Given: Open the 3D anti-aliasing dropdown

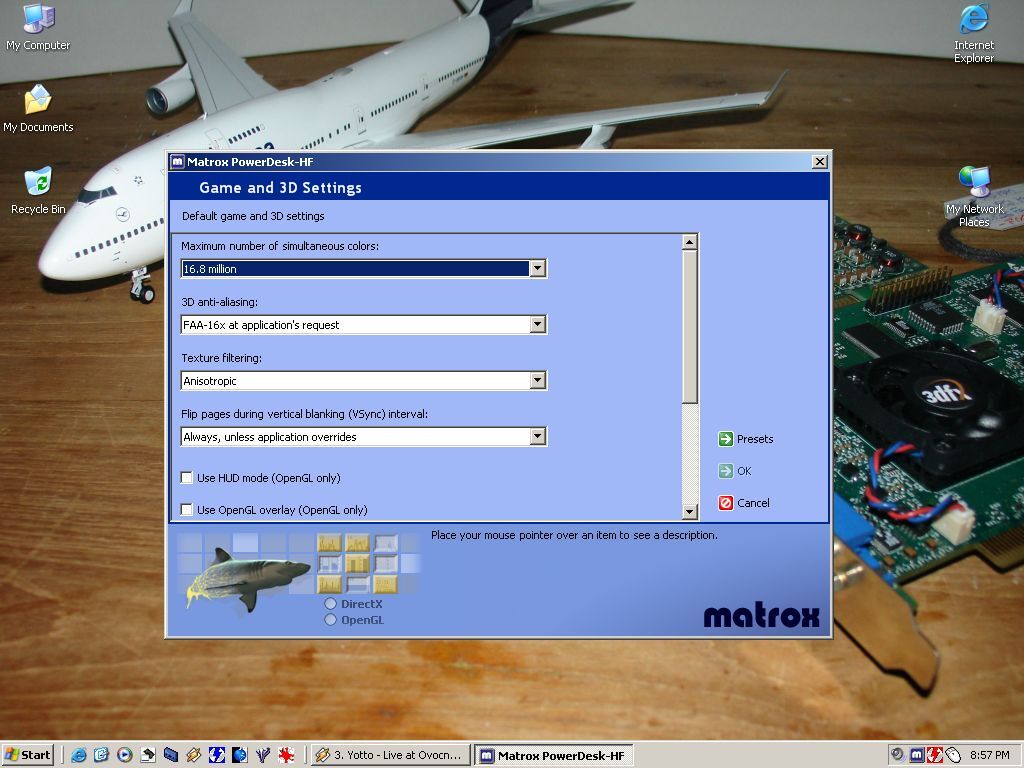Looking at the screenshot, I should (537, 325).
